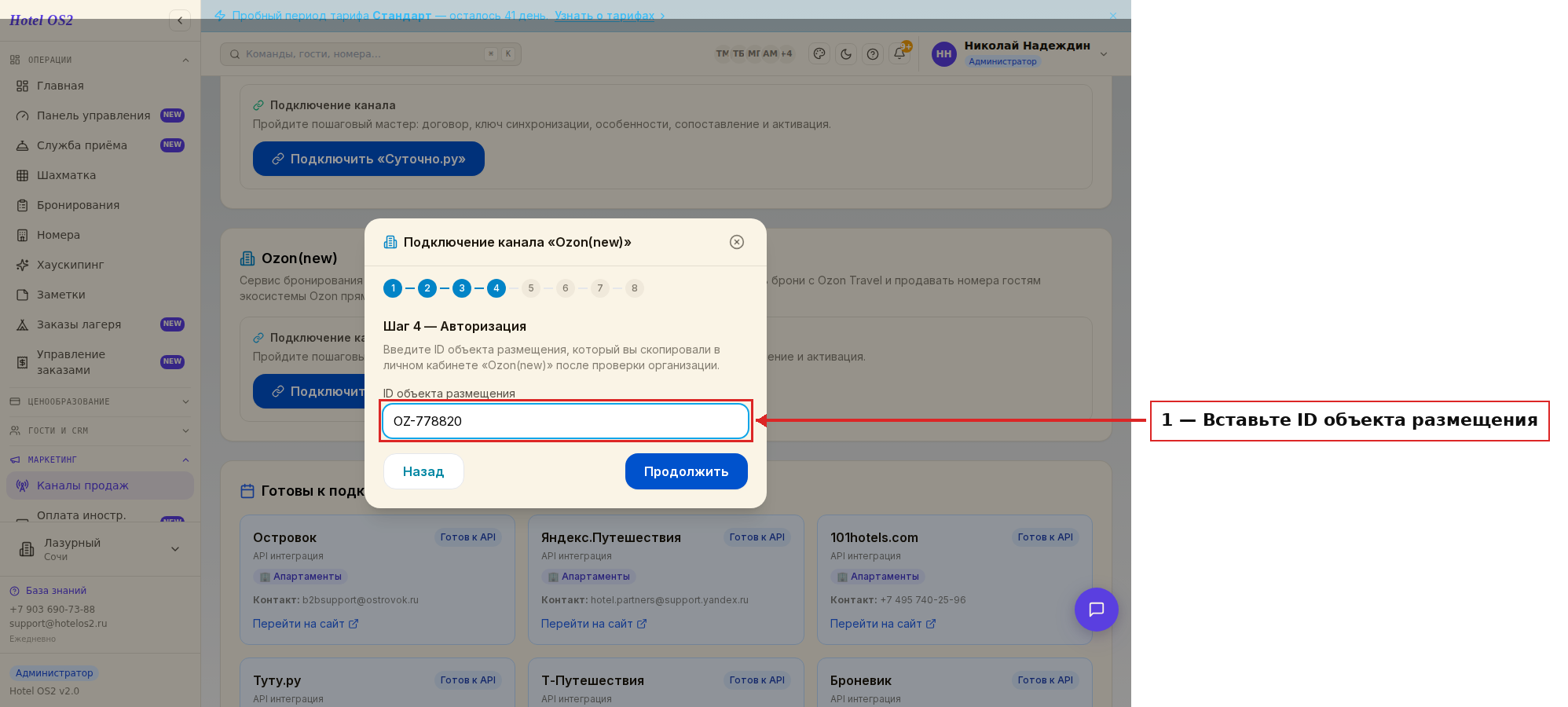Viewport: 1568px width, 707px height.
Task: Click the Заказы лагеря tent icon
Action: (22, 324)
